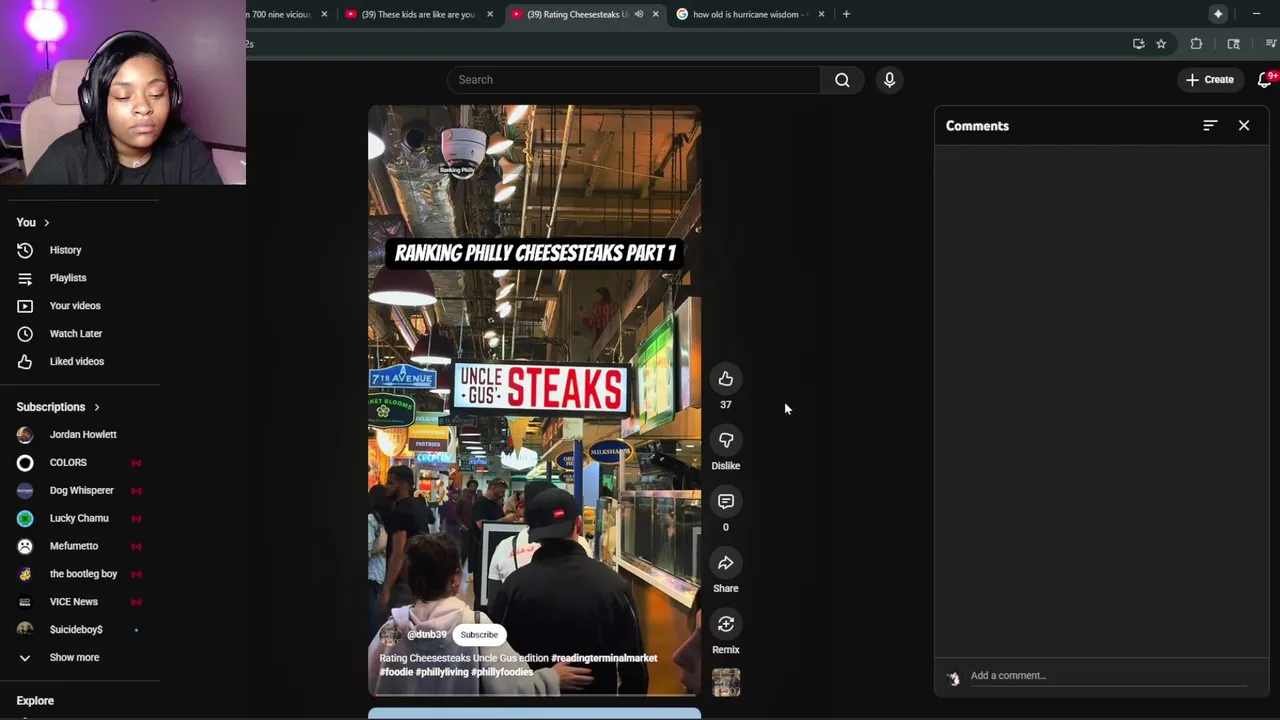Click the Create button

[x=1210, y=80]
